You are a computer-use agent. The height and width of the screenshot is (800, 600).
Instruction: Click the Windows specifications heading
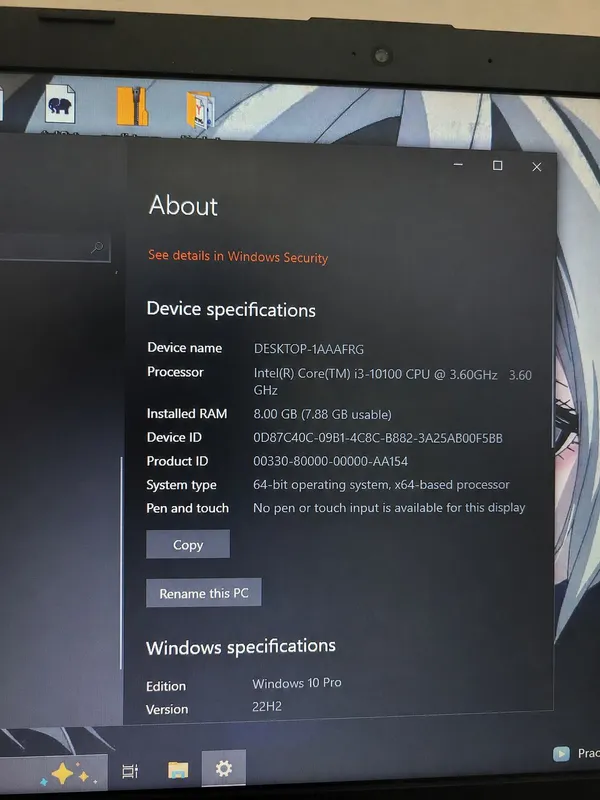pyautogui.click(x=241, y=647)
